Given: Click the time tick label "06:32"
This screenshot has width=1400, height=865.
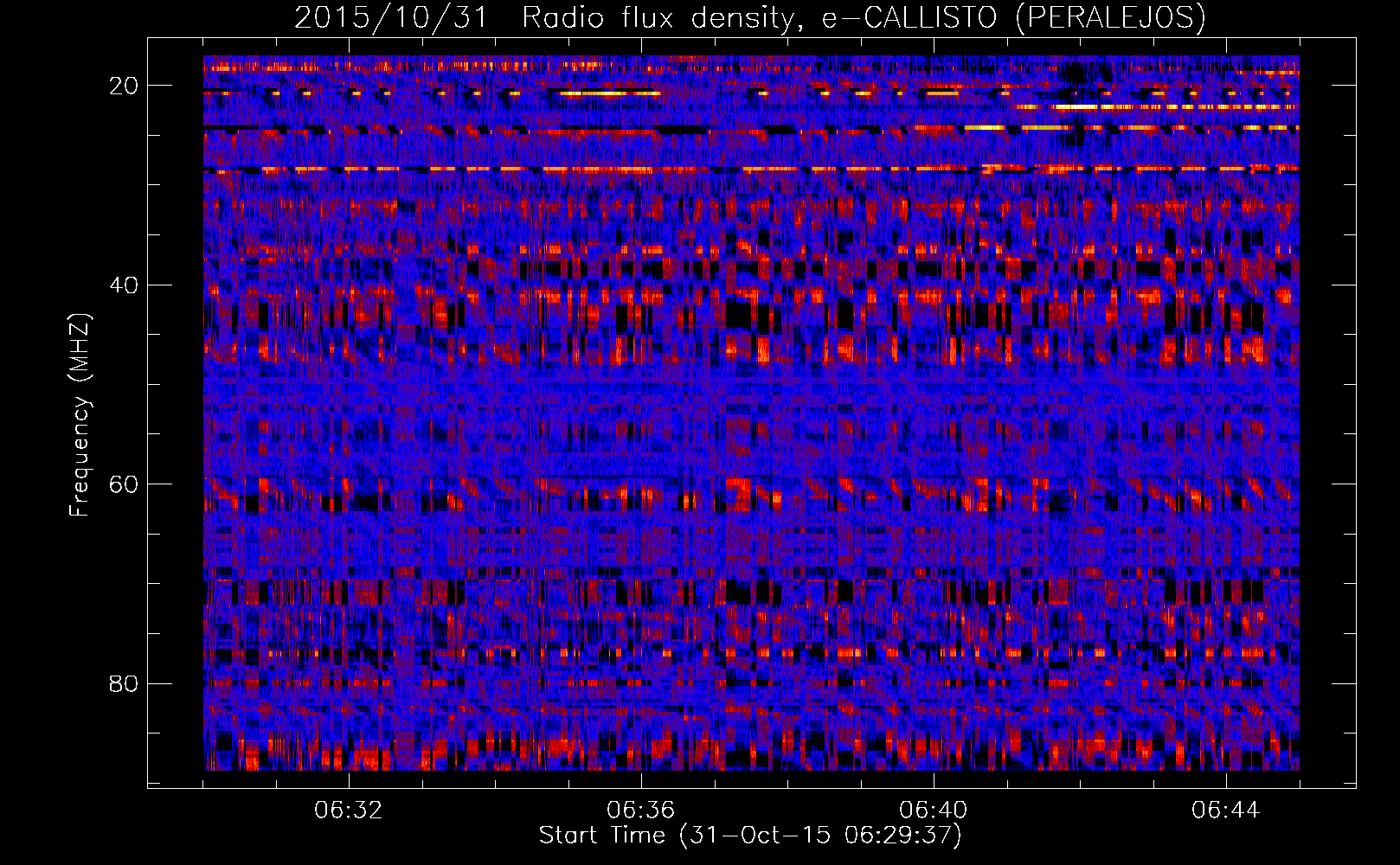Looking at the screenshot, I should (x=349, y=811).
